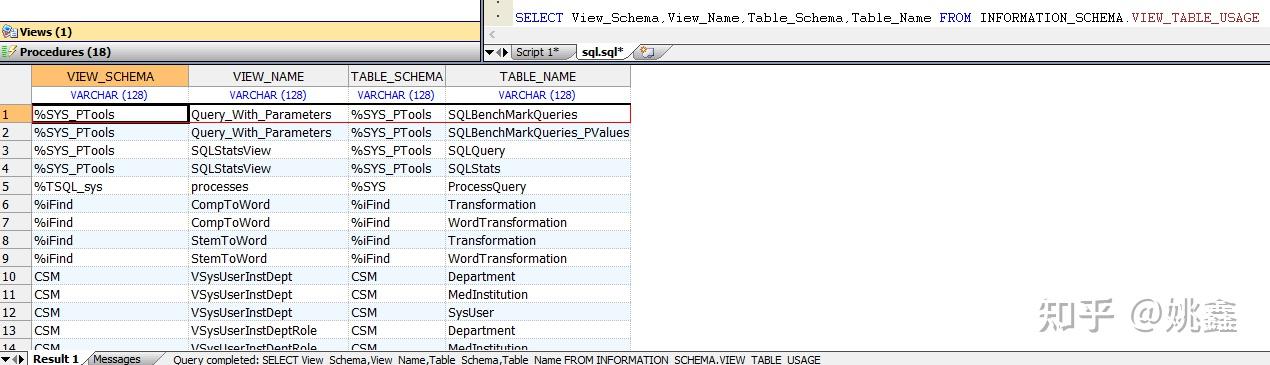This screenshot has width=1270, height=365.
Task: Click SQLStatsView cell in row 3
Action: [x=268, y=150]
